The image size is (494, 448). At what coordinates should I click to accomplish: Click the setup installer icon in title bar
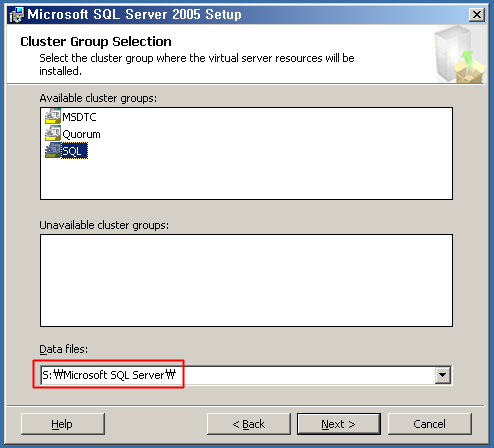[17, 15]
